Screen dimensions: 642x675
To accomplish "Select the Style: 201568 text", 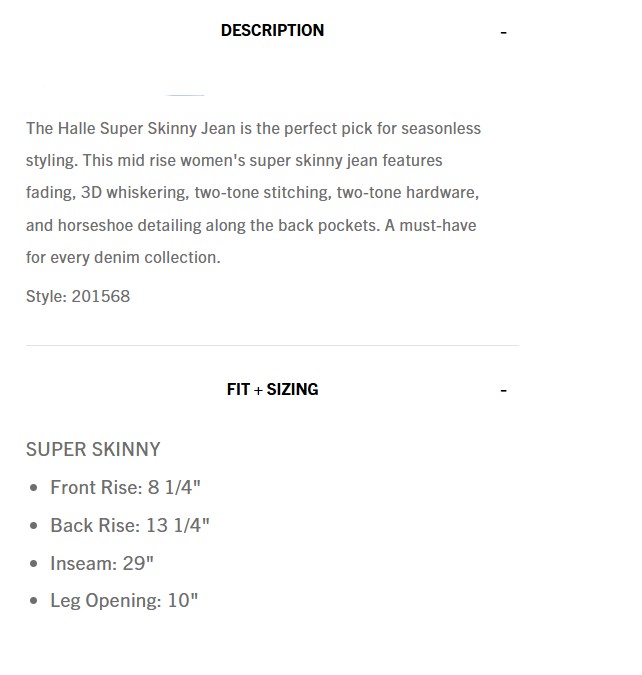I will point(78,296).
